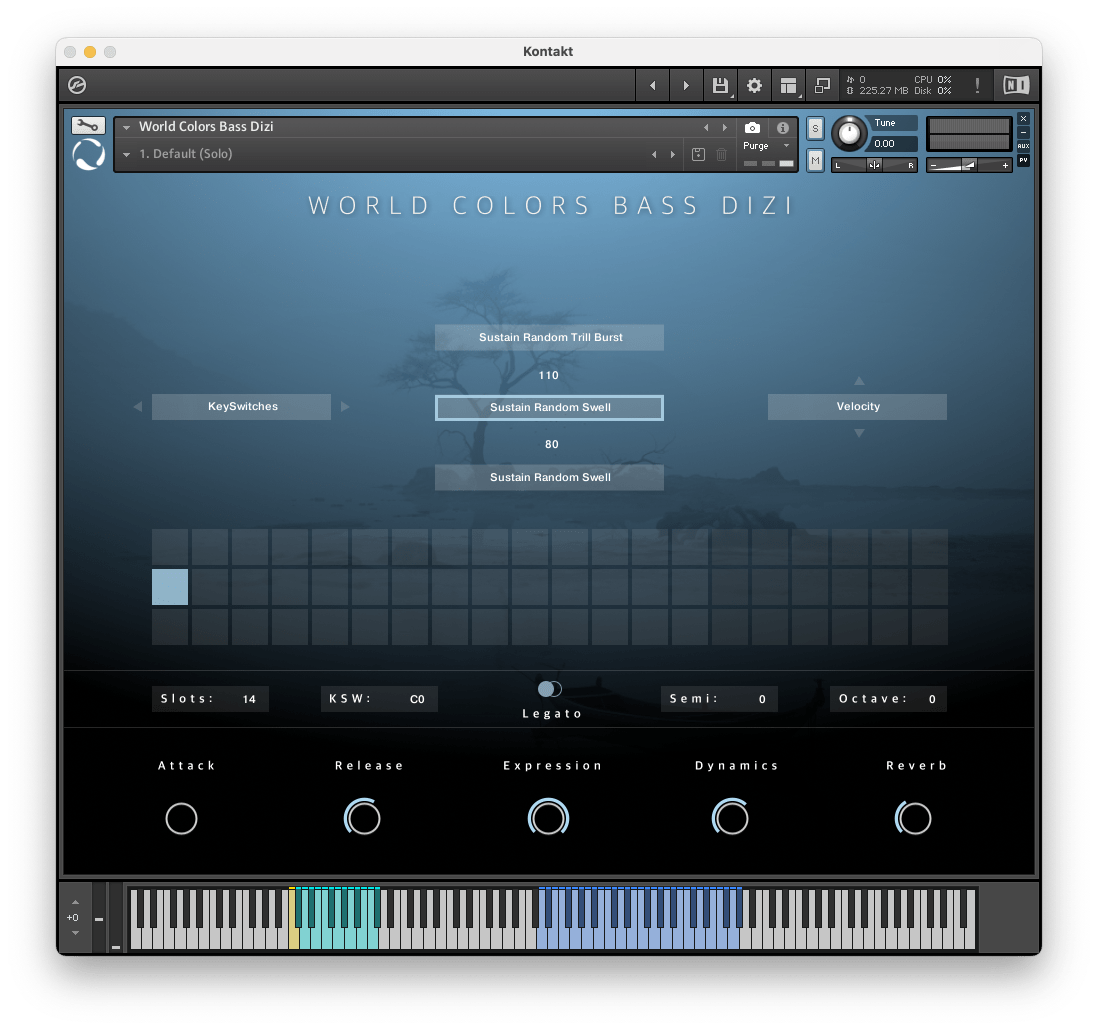
Task: Open the 1. Default (Solo) snapshot dropdown
Action: pos(127,154)
